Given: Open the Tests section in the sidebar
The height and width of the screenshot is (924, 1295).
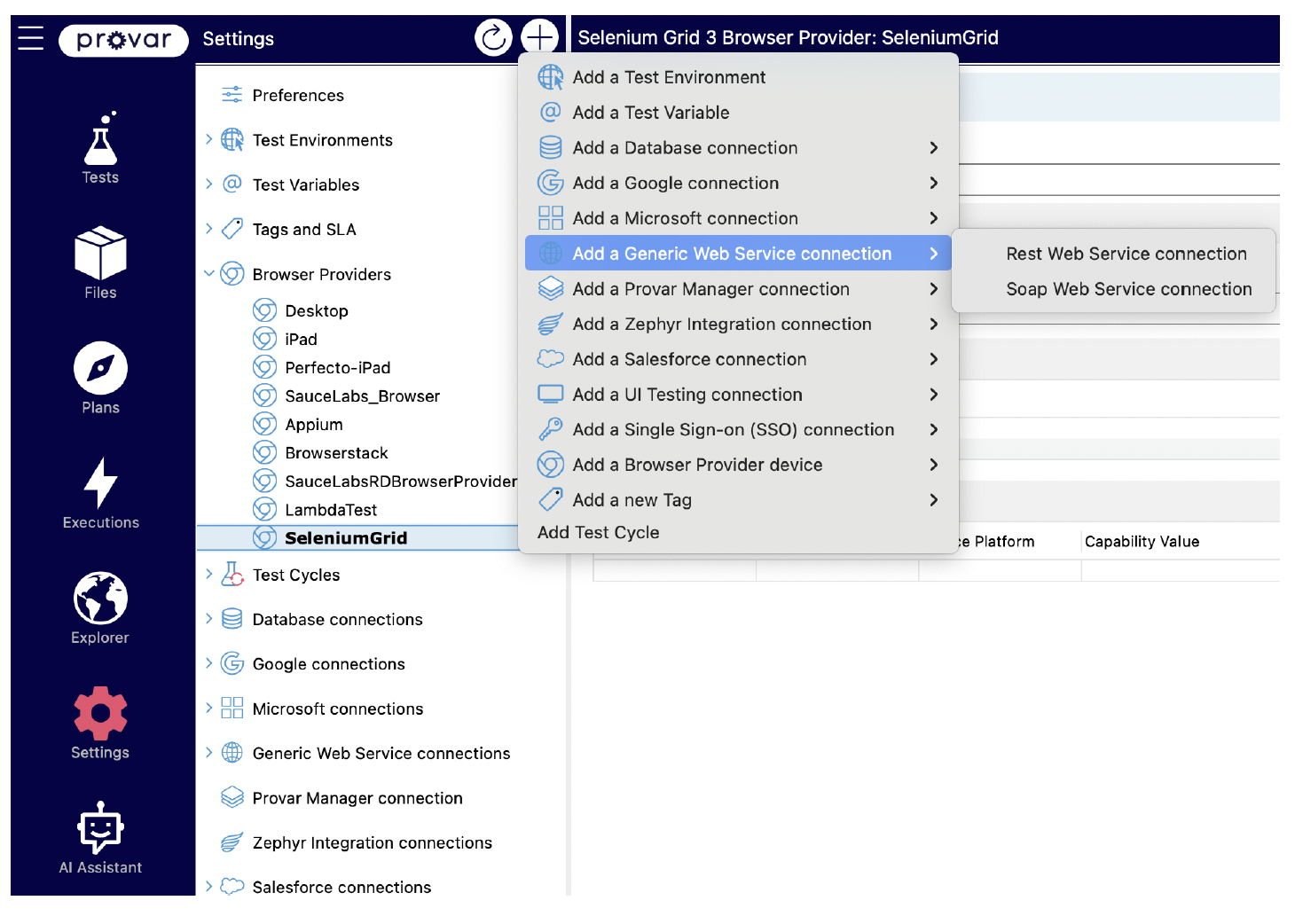Looking at the screenshot, I should pyautogui.click(x=101, y=148).
